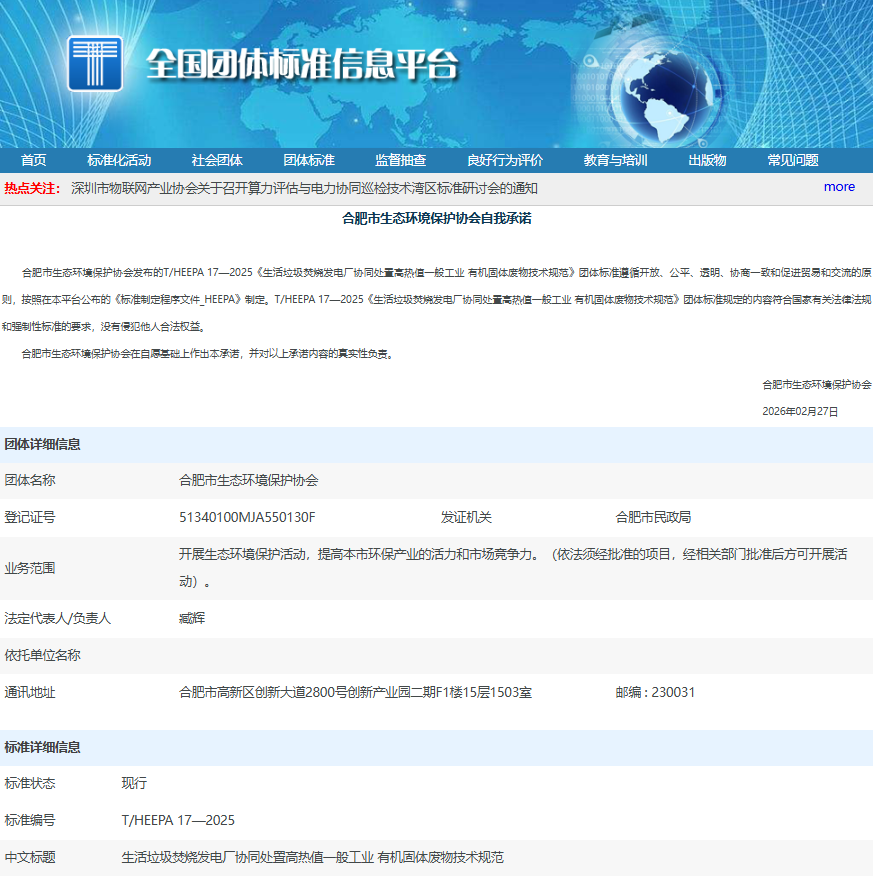This screenshot has width=873, height=878.
Task: Select the 团体标准 menu item
Action: (x=309, y=160)
